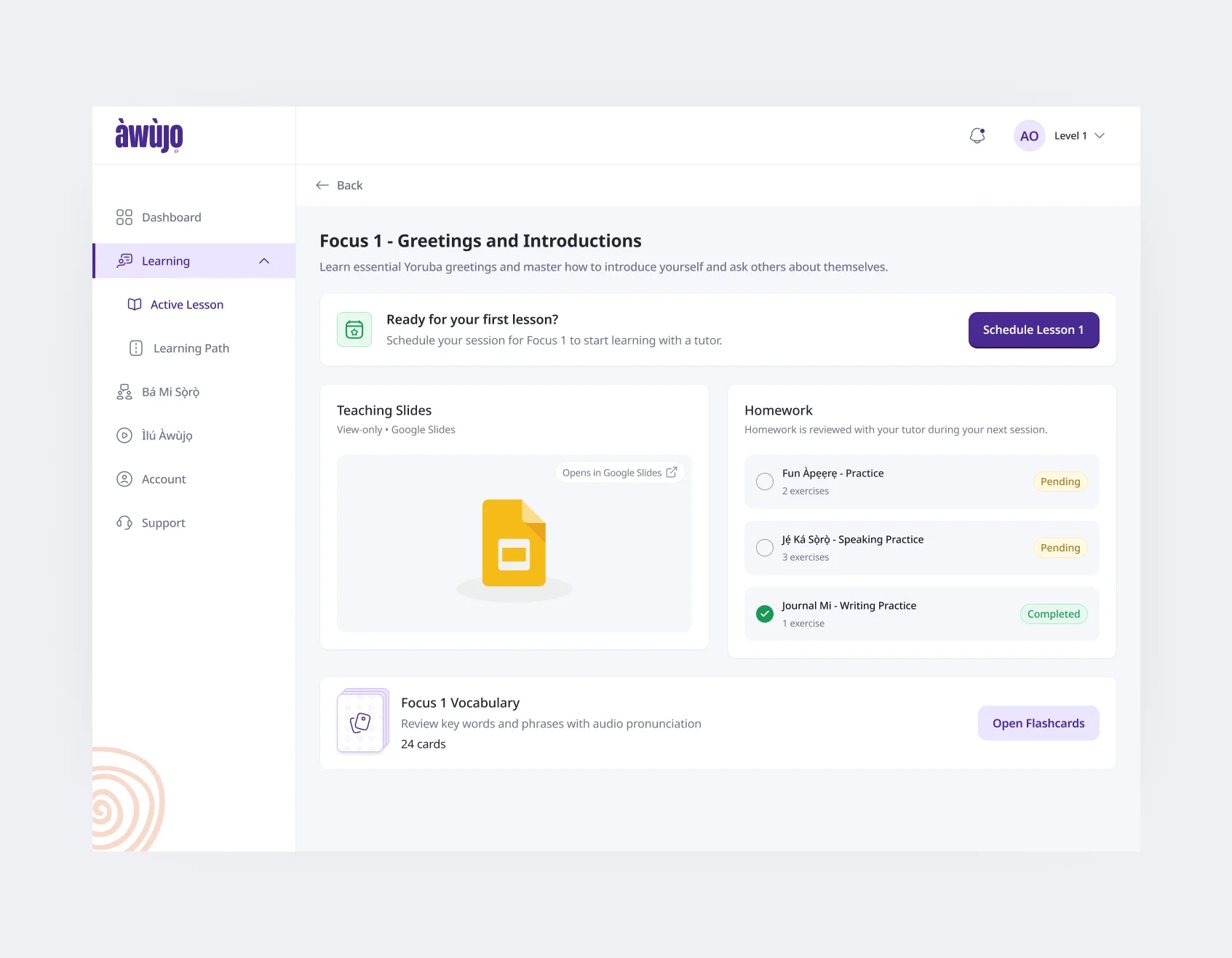The height and width of the screenshot is (958, 1232).
Task: Click the Google Slides file icon
Action: point(514,543)
